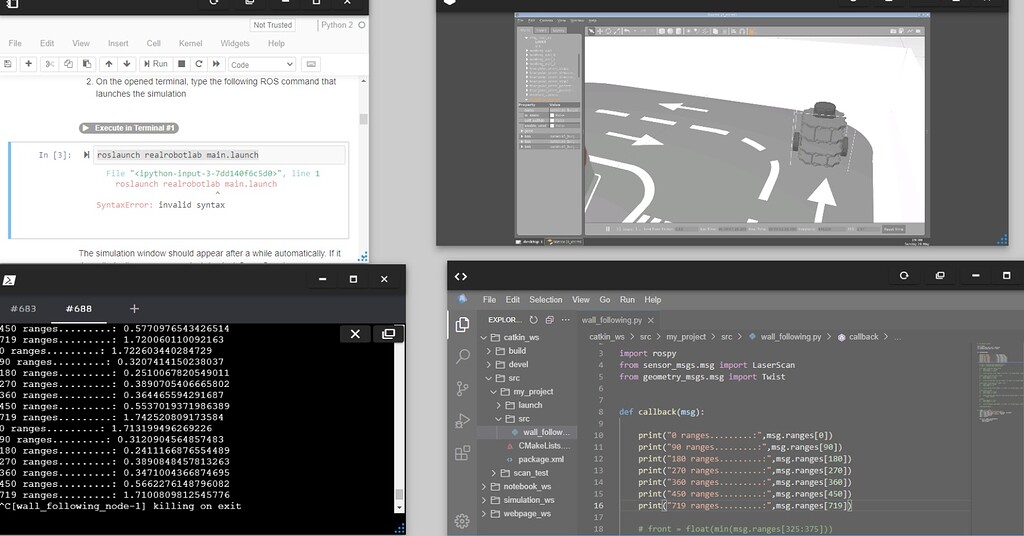This screenshot has height=536, width=1024.
Task: Click the roslaunch command input cell
Action: point(219,155)
